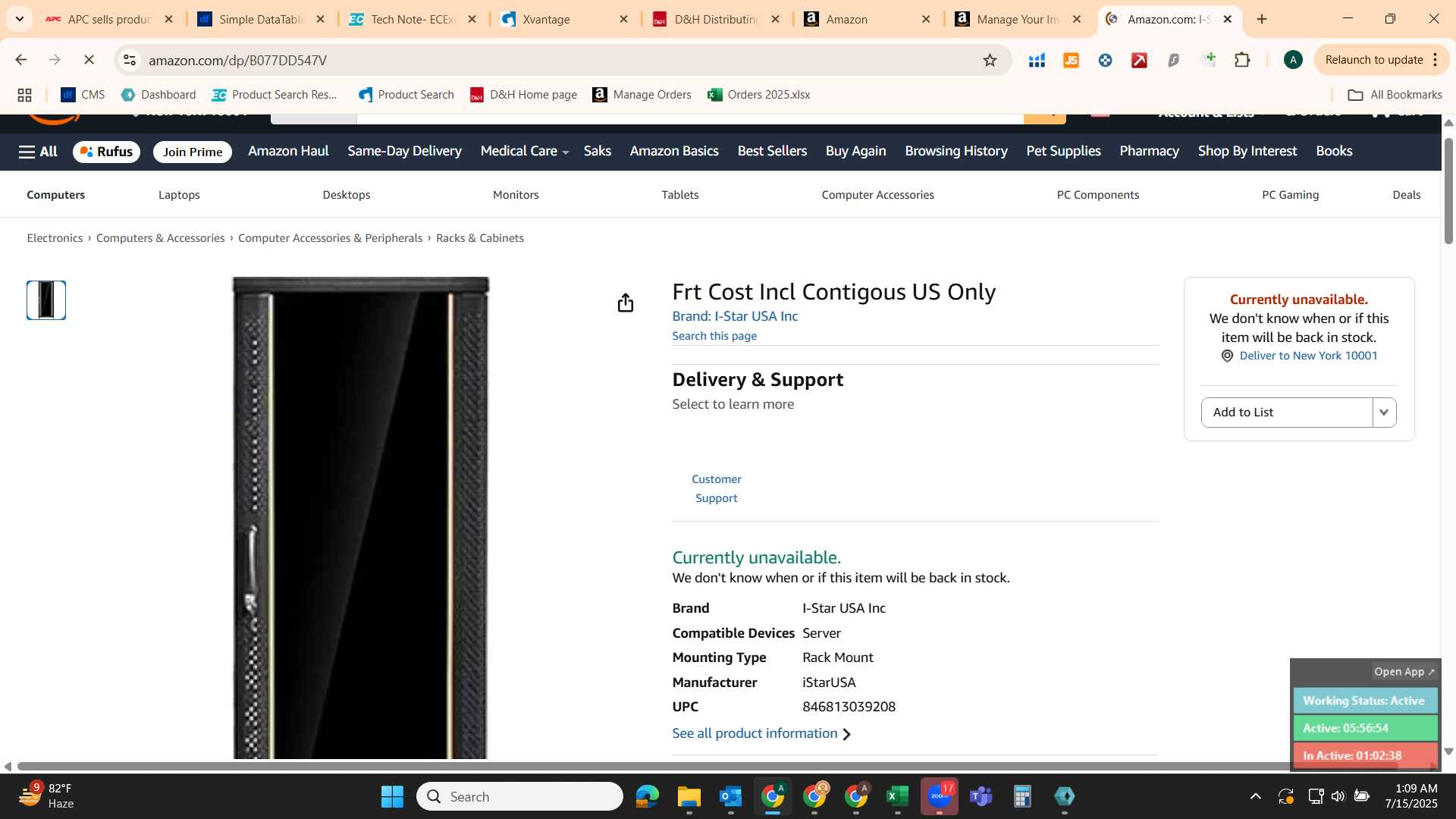Open Browsing History in navigation

tap(956, 151)
